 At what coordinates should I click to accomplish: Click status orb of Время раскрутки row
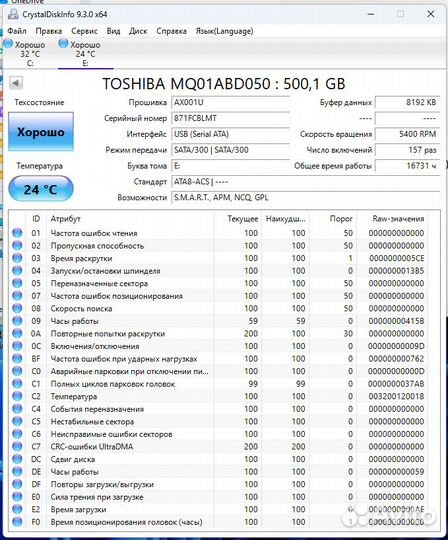point(17,258)
